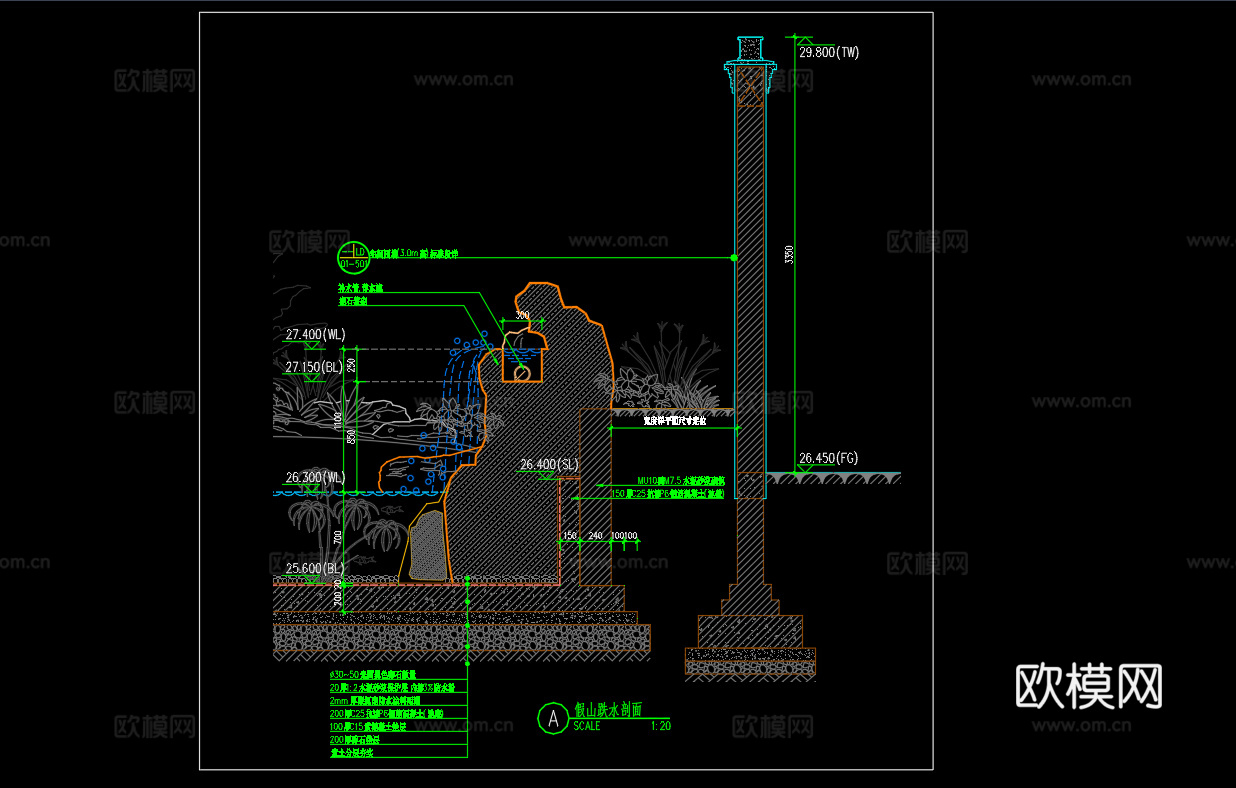
Task: Select the 假山跌水剖面 drawing title
Action: click(x=607, y=710)
